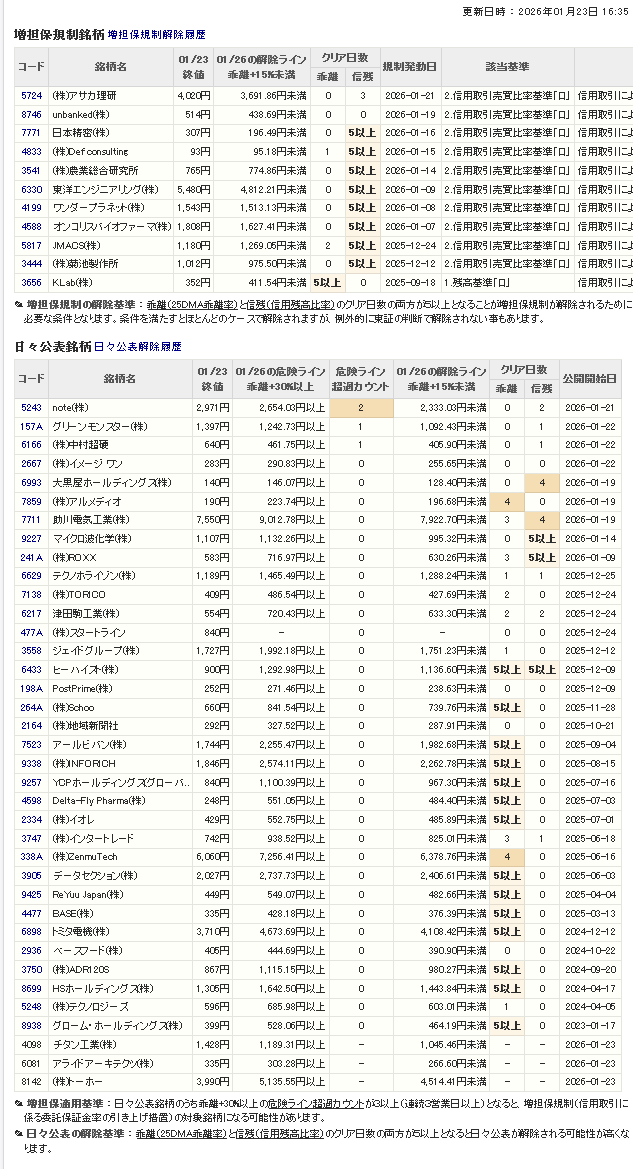Click the 規制発動日 column header

pos(410,66)
